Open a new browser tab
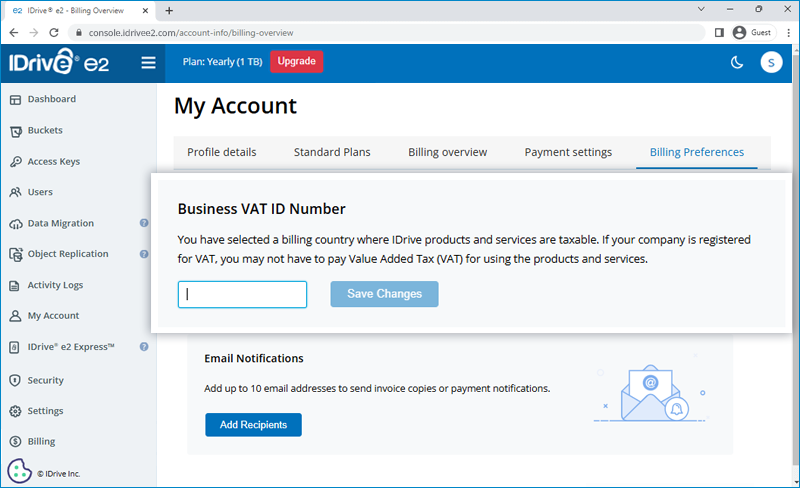 click(169, 11)
